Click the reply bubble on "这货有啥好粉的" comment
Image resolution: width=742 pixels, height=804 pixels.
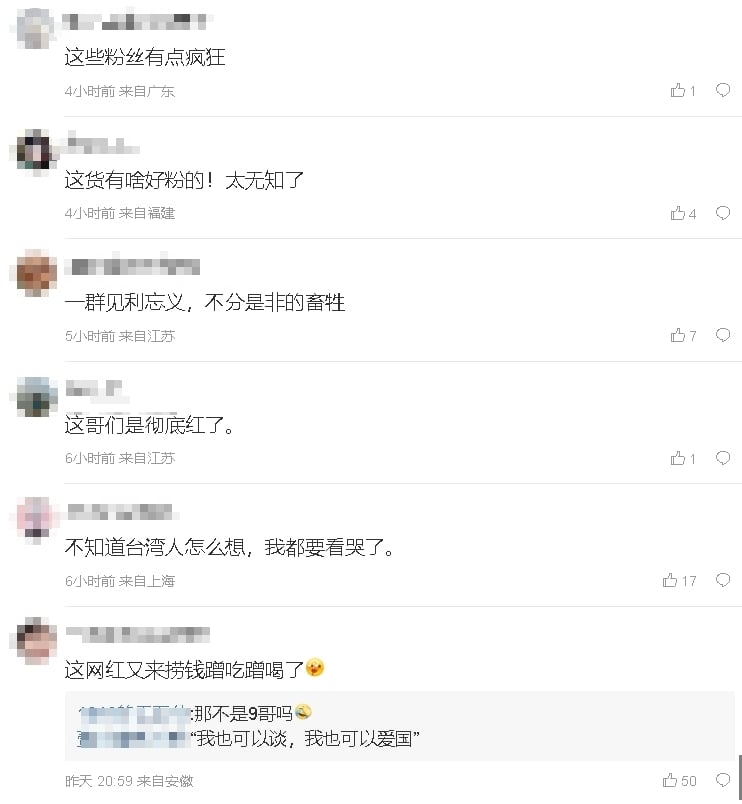click(722, 212)
